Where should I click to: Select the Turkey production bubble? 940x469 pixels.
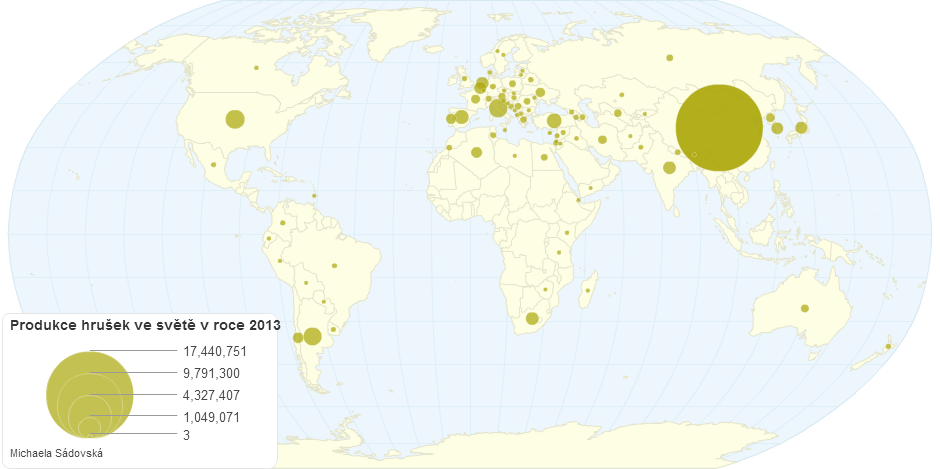[553, 122]
